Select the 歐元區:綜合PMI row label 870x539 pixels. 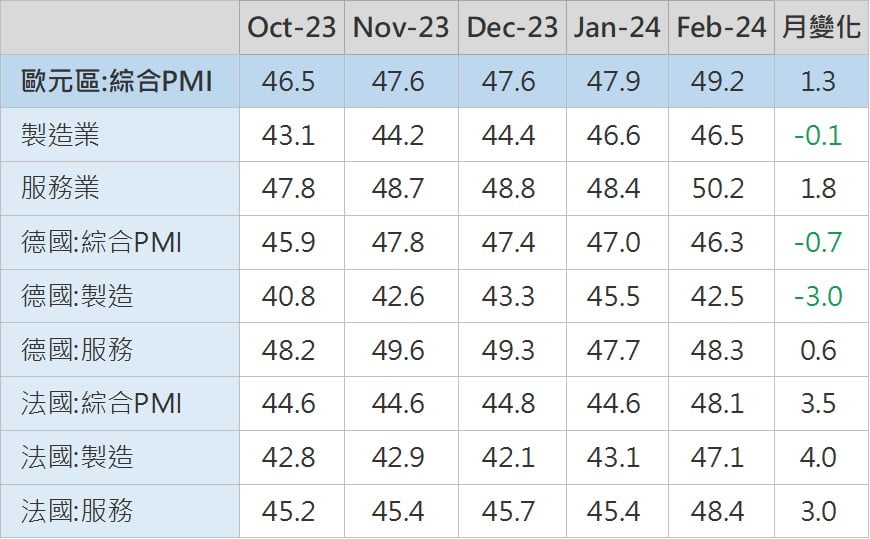[118, 81]
